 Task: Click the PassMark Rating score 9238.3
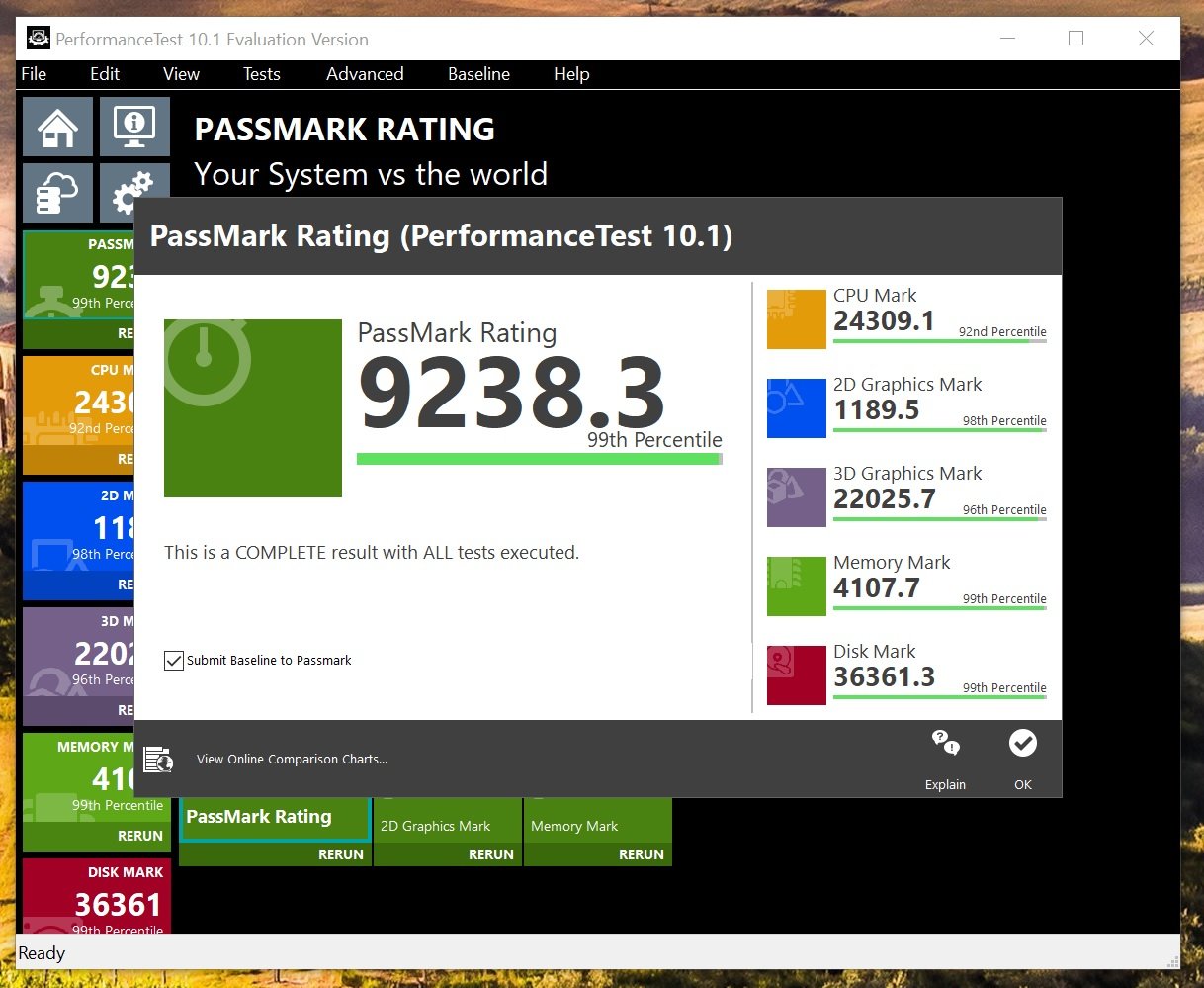(x=511, y=393)
